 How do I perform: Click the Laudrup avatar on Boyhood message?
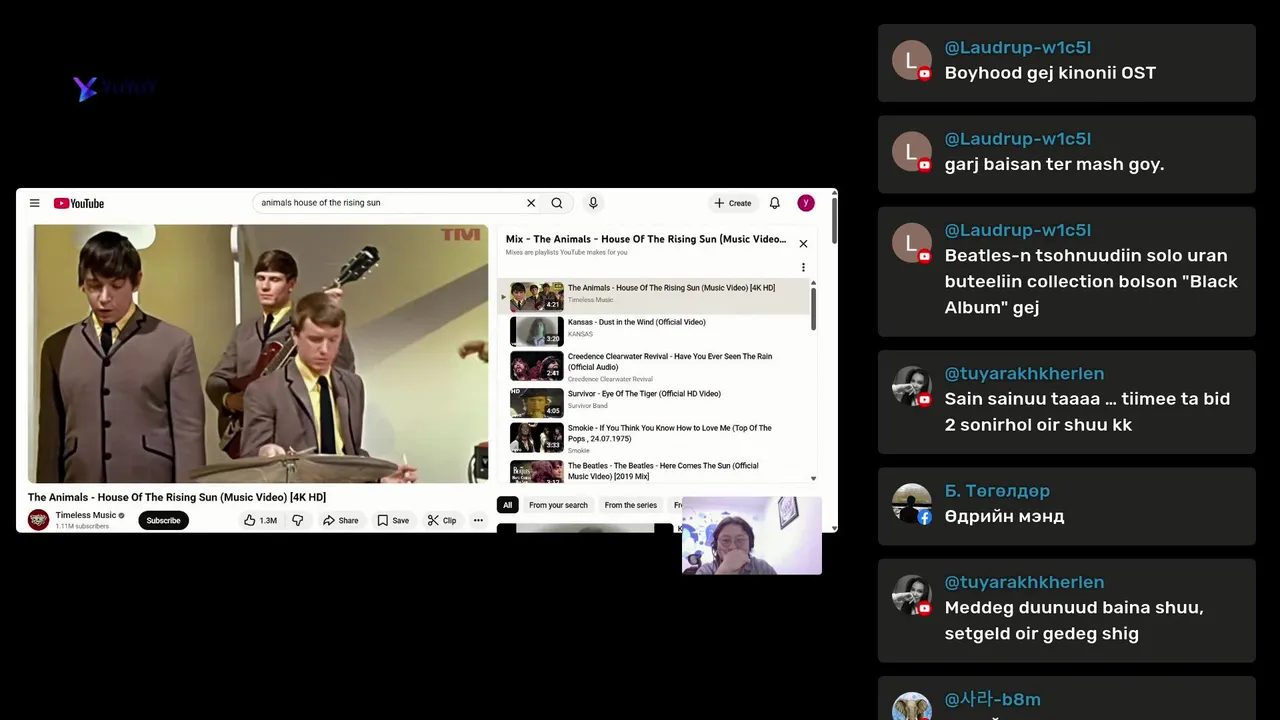912,61
